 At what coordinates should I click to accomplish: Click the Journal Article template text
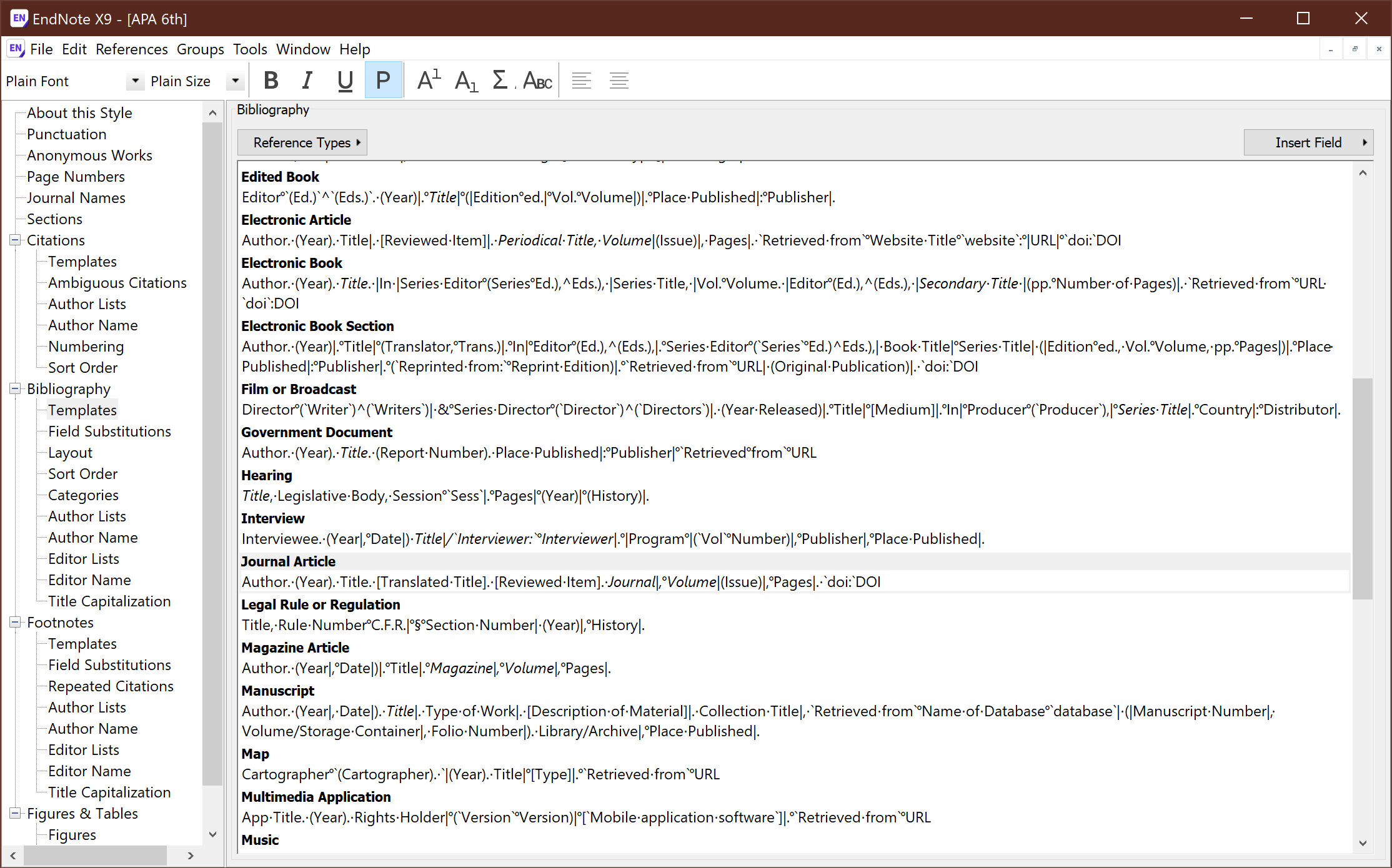point(561,582)
